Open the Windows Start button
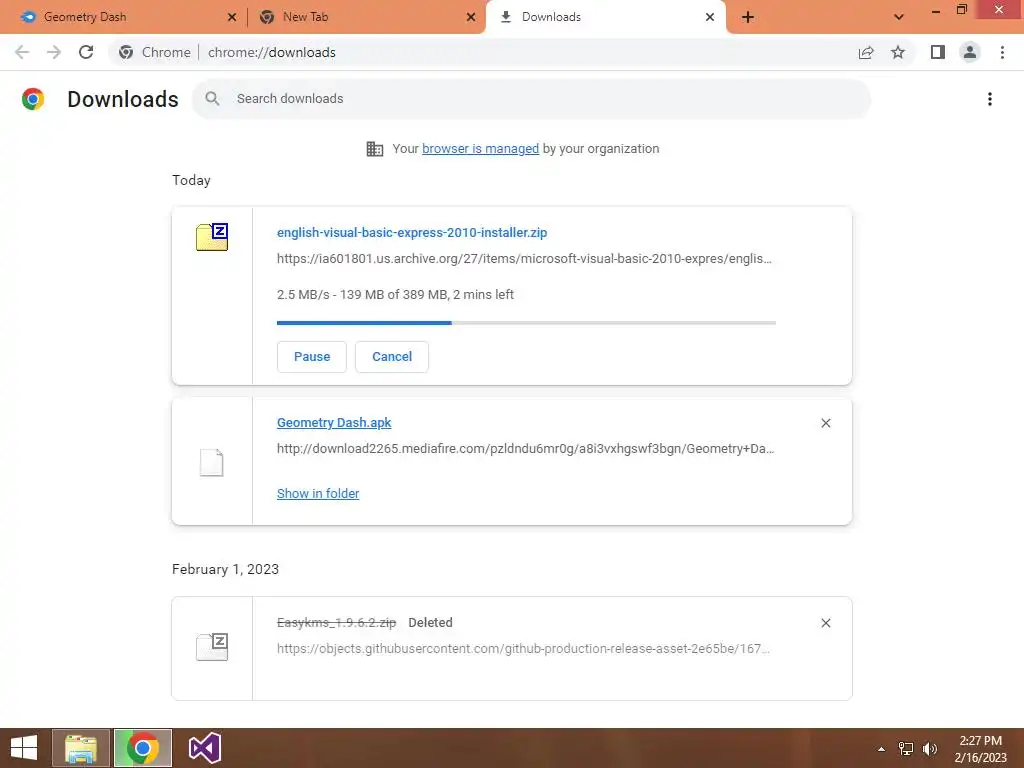Image resolution: width=1024 pixels, height=768 pixels. point(24,748)
